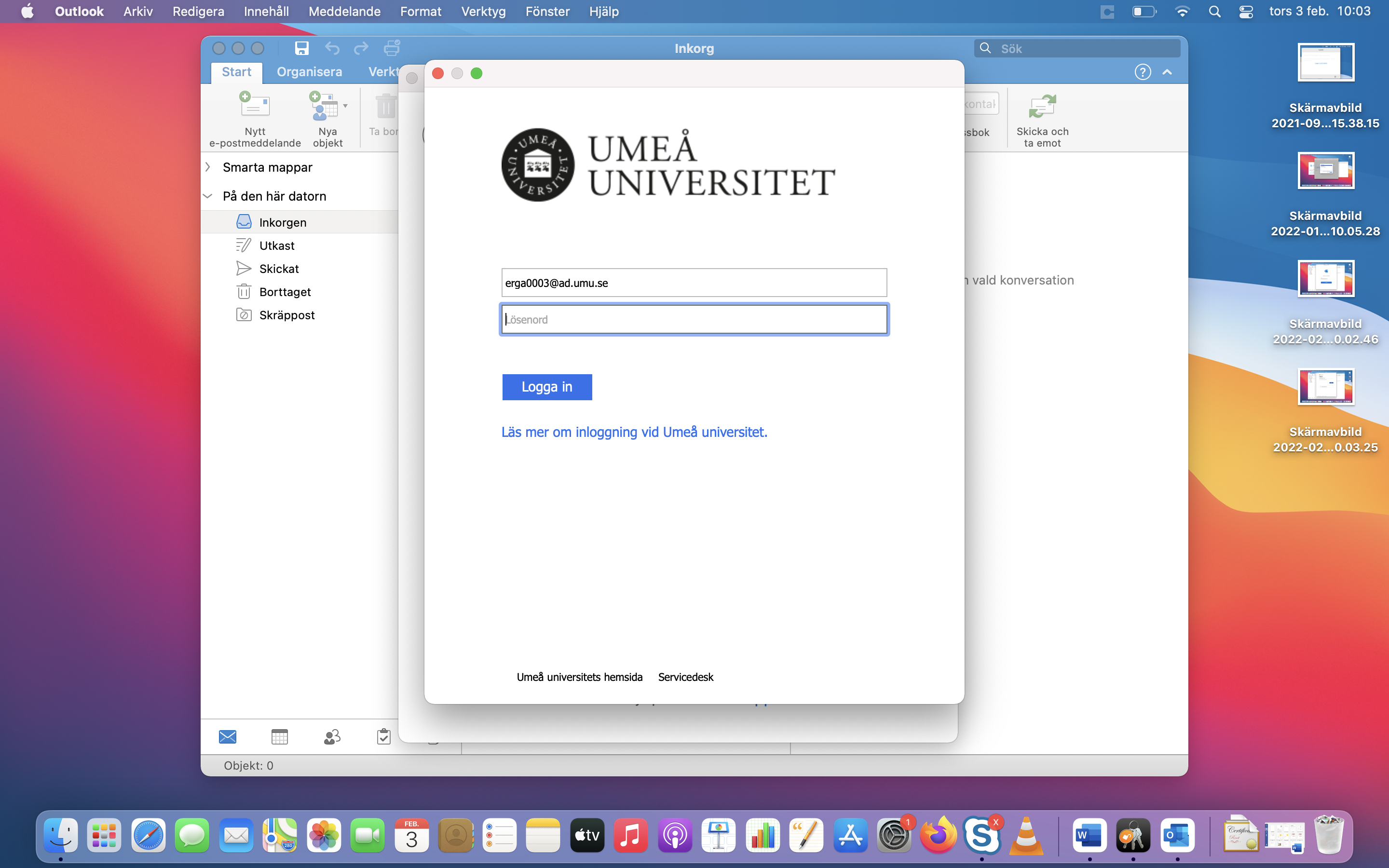
Task: Open the Servicedesk link
Action: tap(685, 677)
